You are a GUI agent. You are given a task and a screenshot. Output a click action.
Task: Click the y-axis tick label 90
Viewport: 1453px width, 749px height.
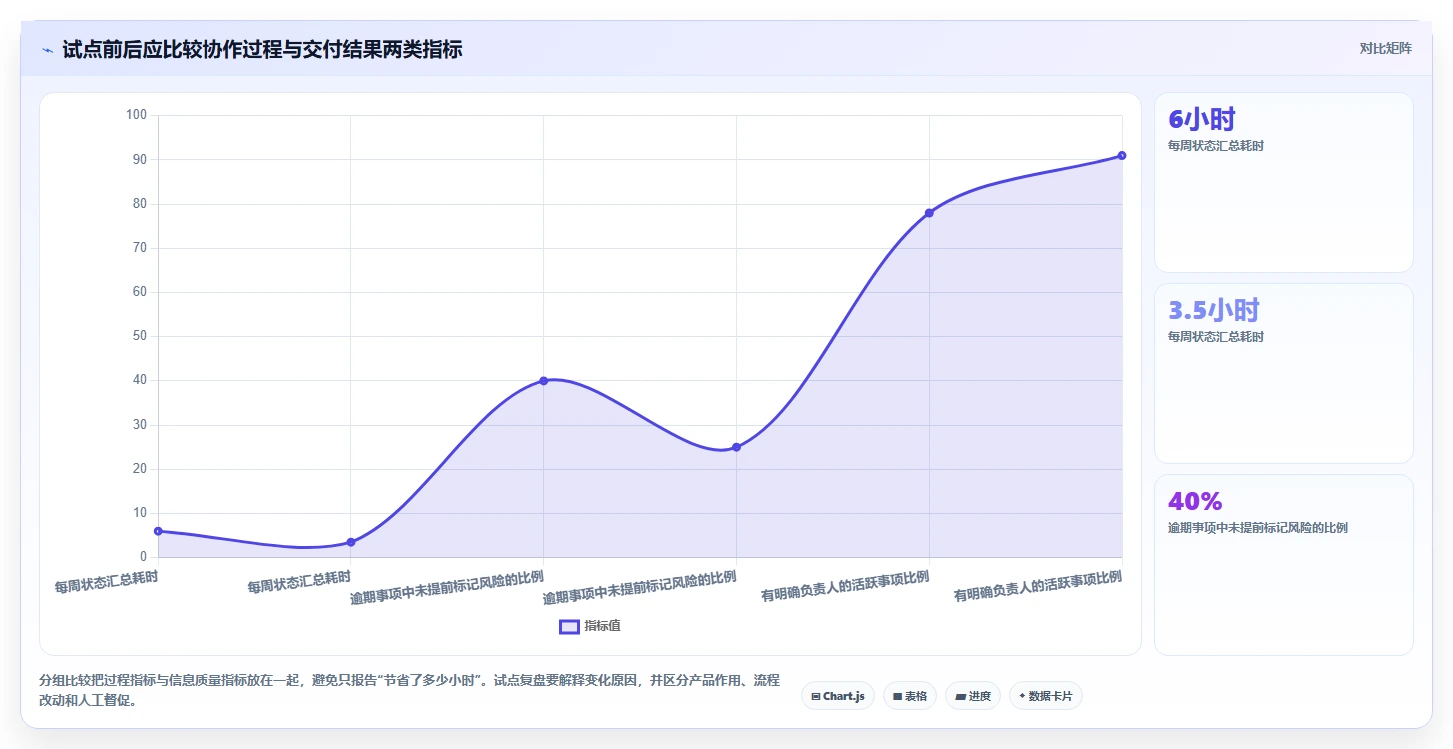click(x=140, y=160)
